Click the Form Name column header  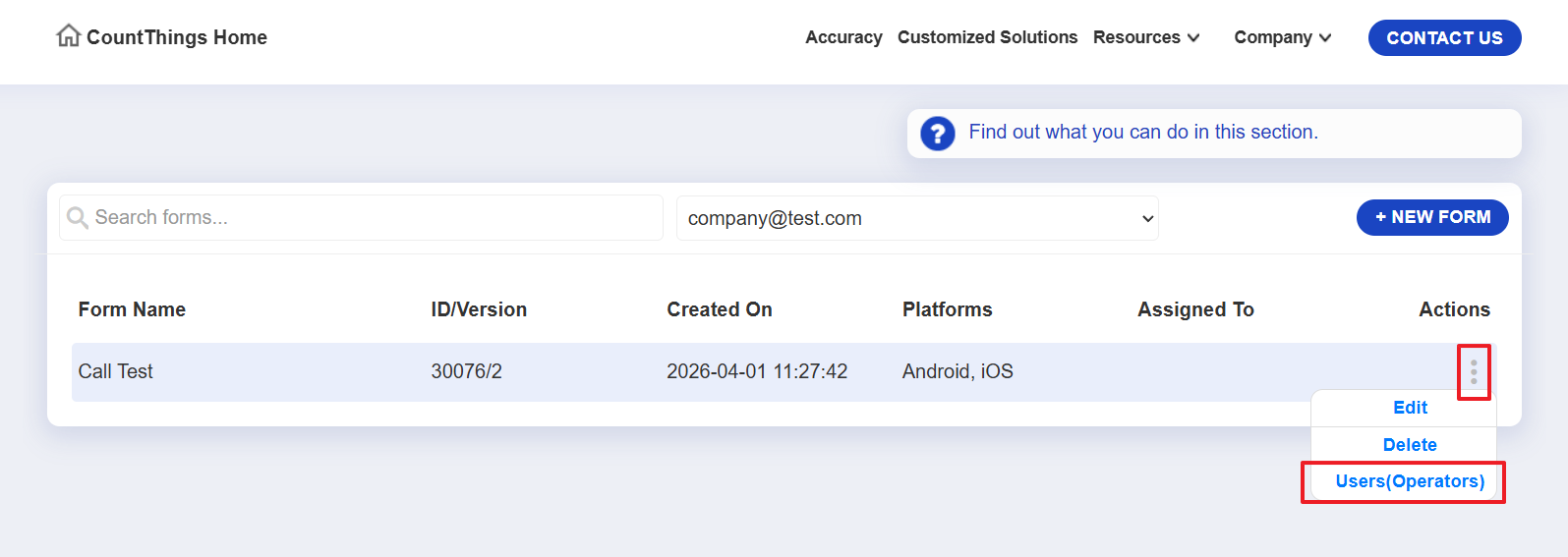(132, 309)
